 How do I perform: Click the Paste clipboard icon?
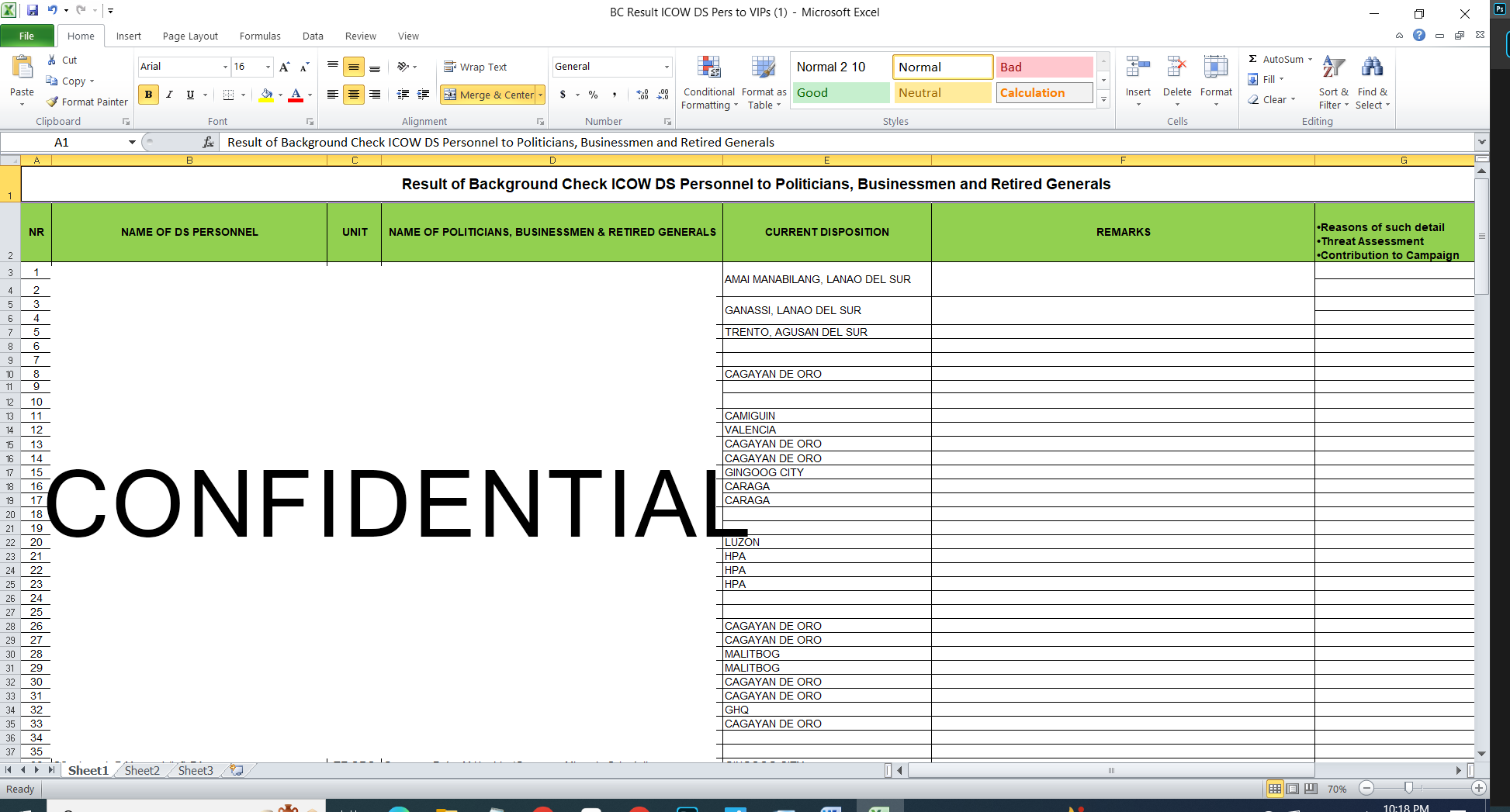22,68
